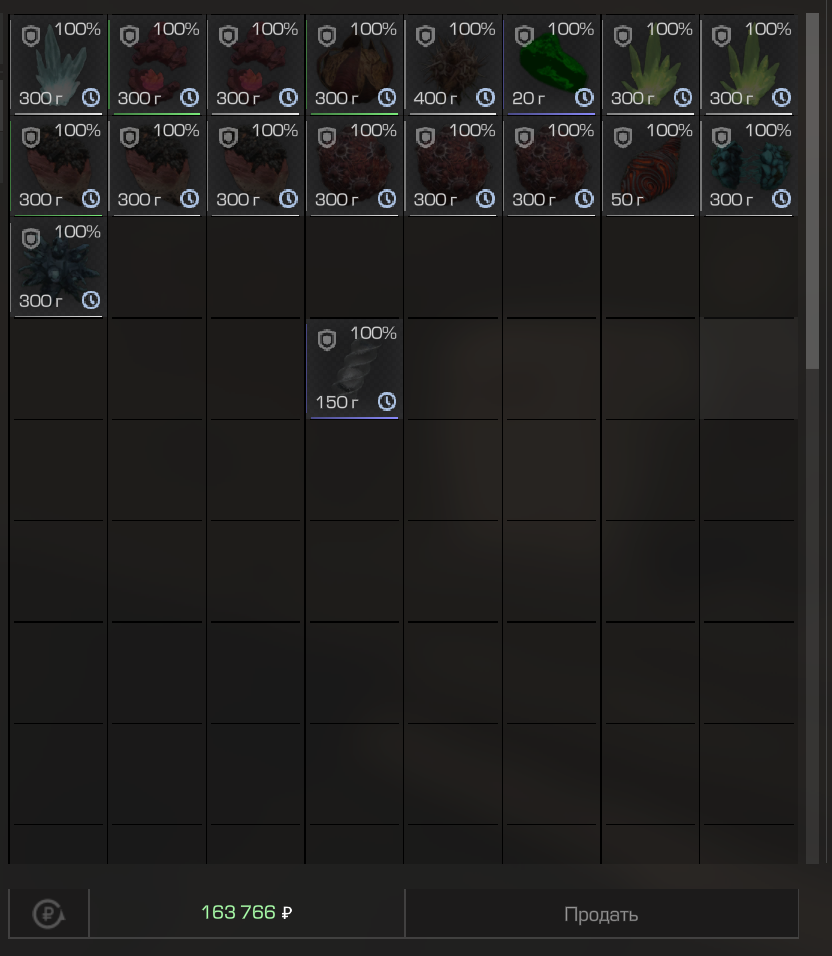832x956 pixels.
Task: Click the 163 766 ₽ total price field
Action: (247, 913)
